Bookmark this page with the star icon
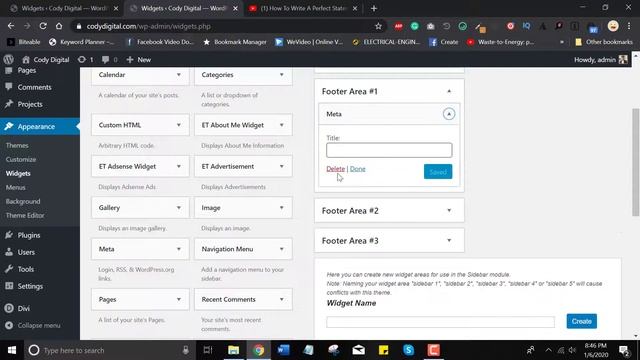640x360 pixels. click(378, 26)
